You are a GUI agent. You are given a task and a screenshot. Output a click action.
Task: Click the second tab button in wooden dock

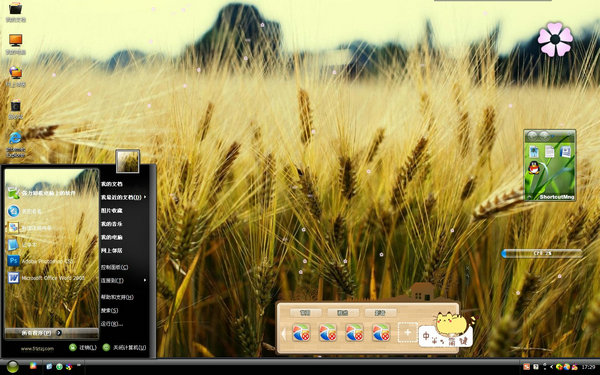343,313
